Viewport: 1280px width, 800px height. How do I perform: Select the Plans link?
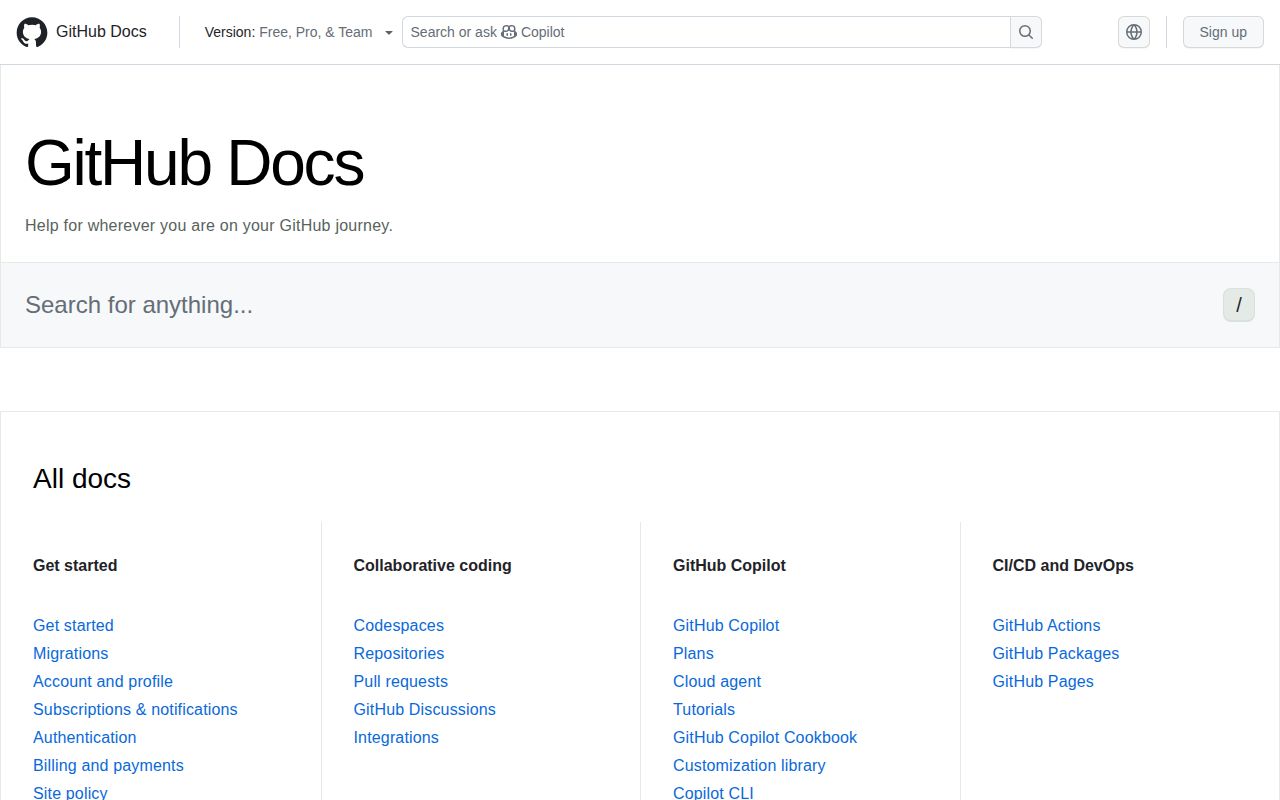click(x=693, y=653)
